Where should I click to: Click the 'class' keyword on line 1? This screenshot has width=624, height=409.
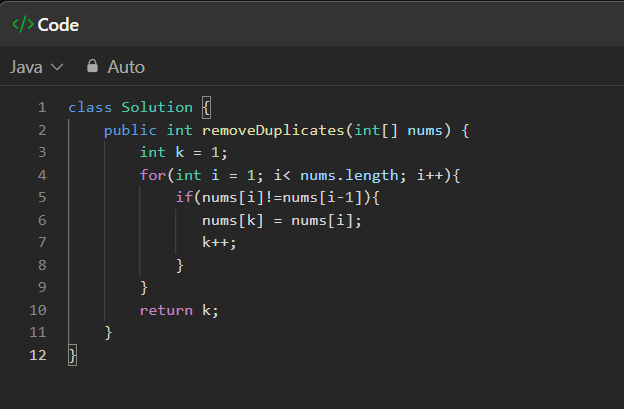coord(90,107)
